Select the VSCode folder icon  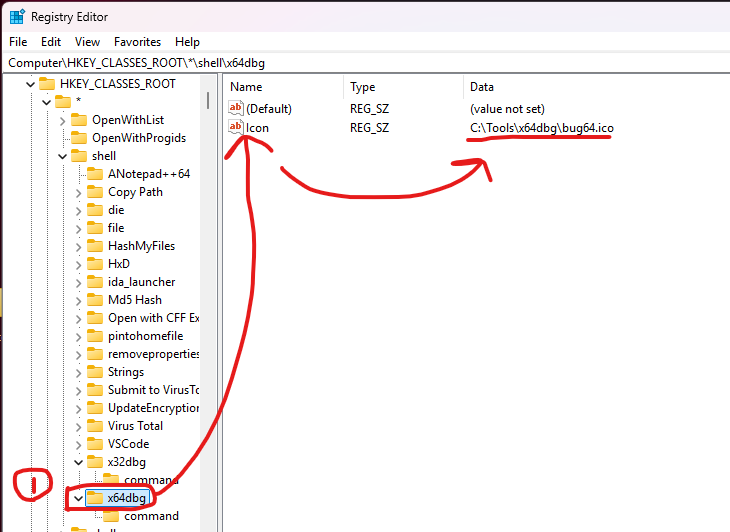coord(95,444)
